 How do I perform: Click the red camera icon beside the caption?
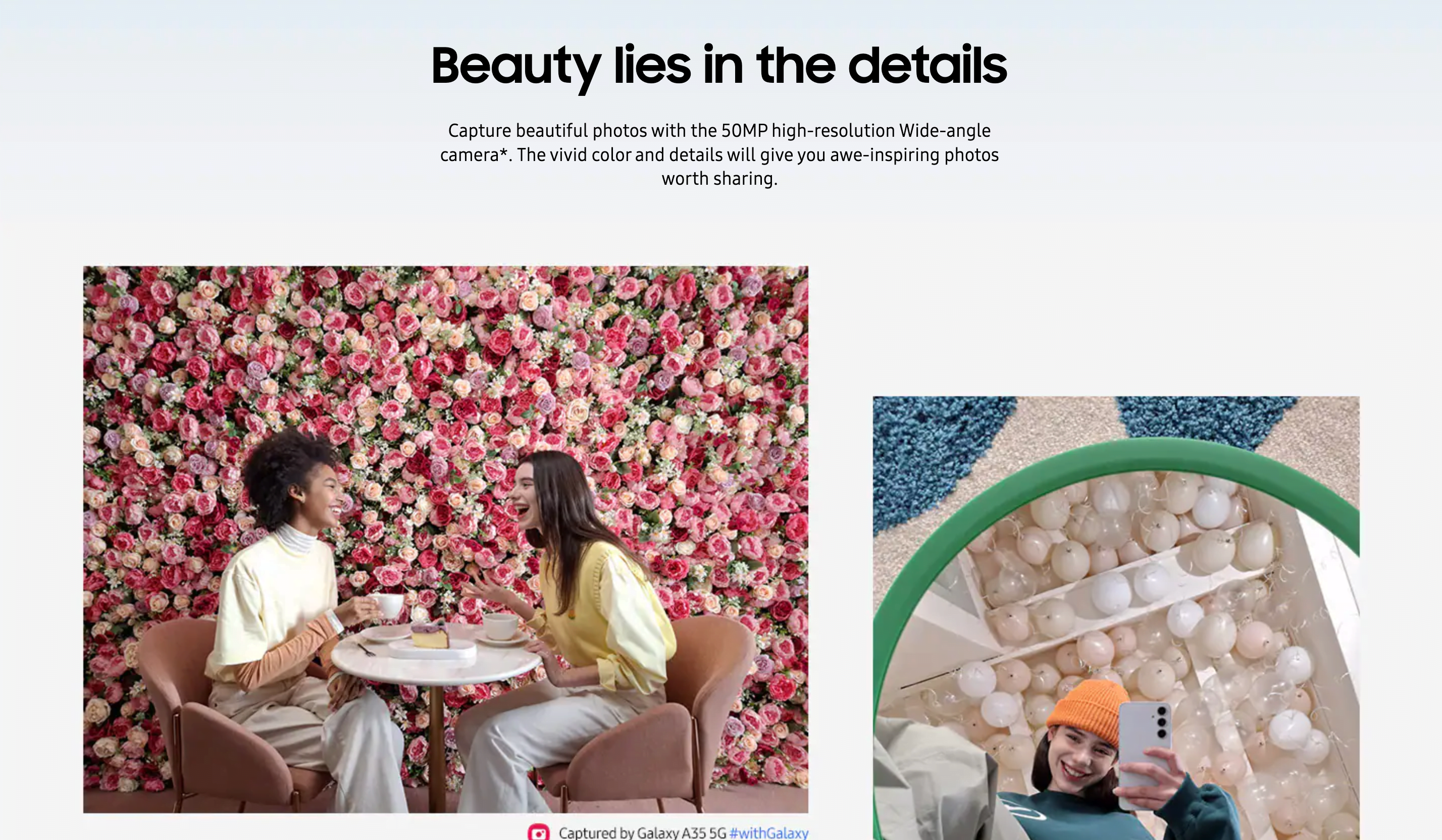pyautogui.click(x=538, y=832)
